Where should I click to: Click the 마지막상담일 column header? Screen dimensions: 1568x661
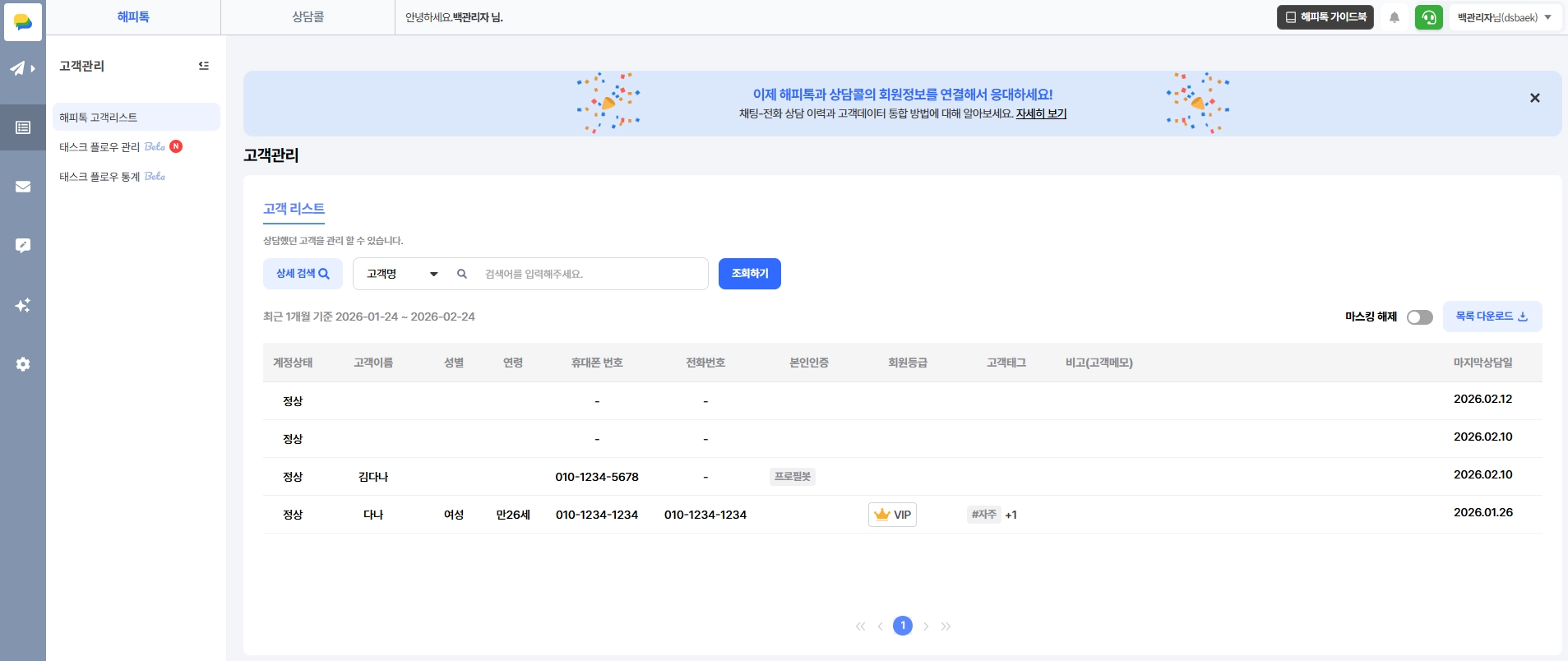1483,363
